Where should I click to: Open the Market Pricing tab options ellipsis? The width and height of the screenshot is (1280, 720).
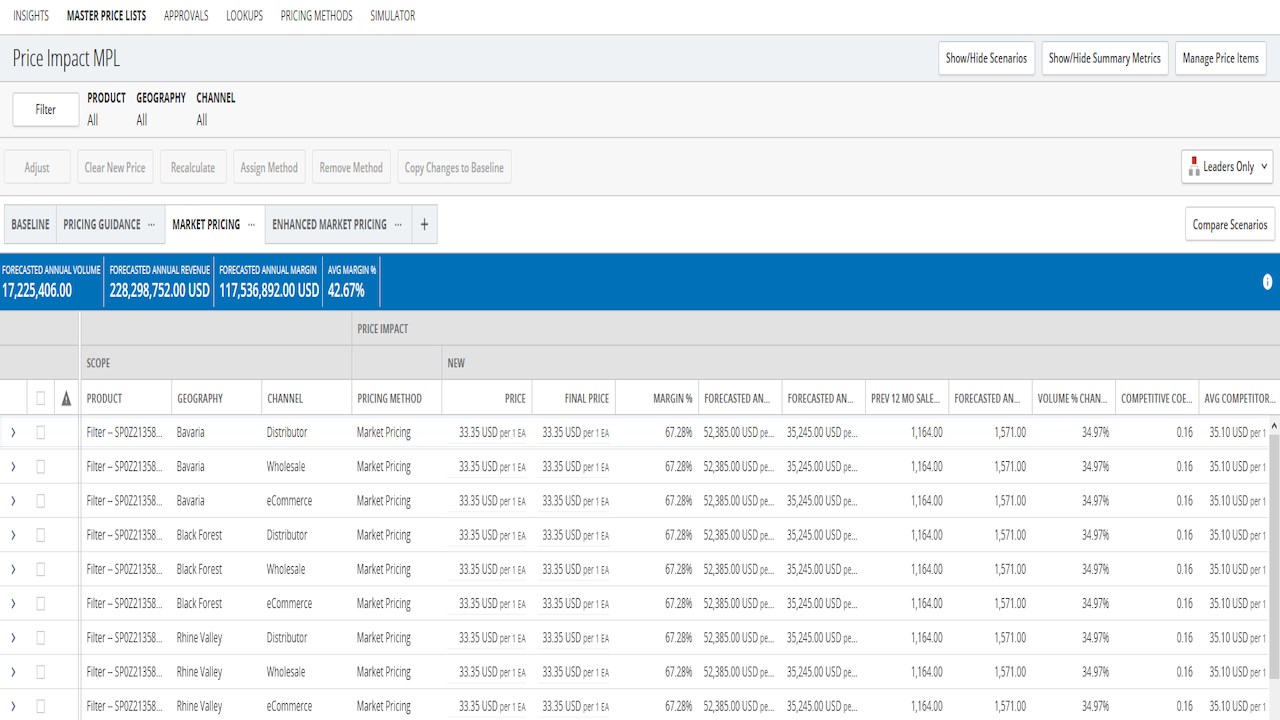(x=251, y=225)
